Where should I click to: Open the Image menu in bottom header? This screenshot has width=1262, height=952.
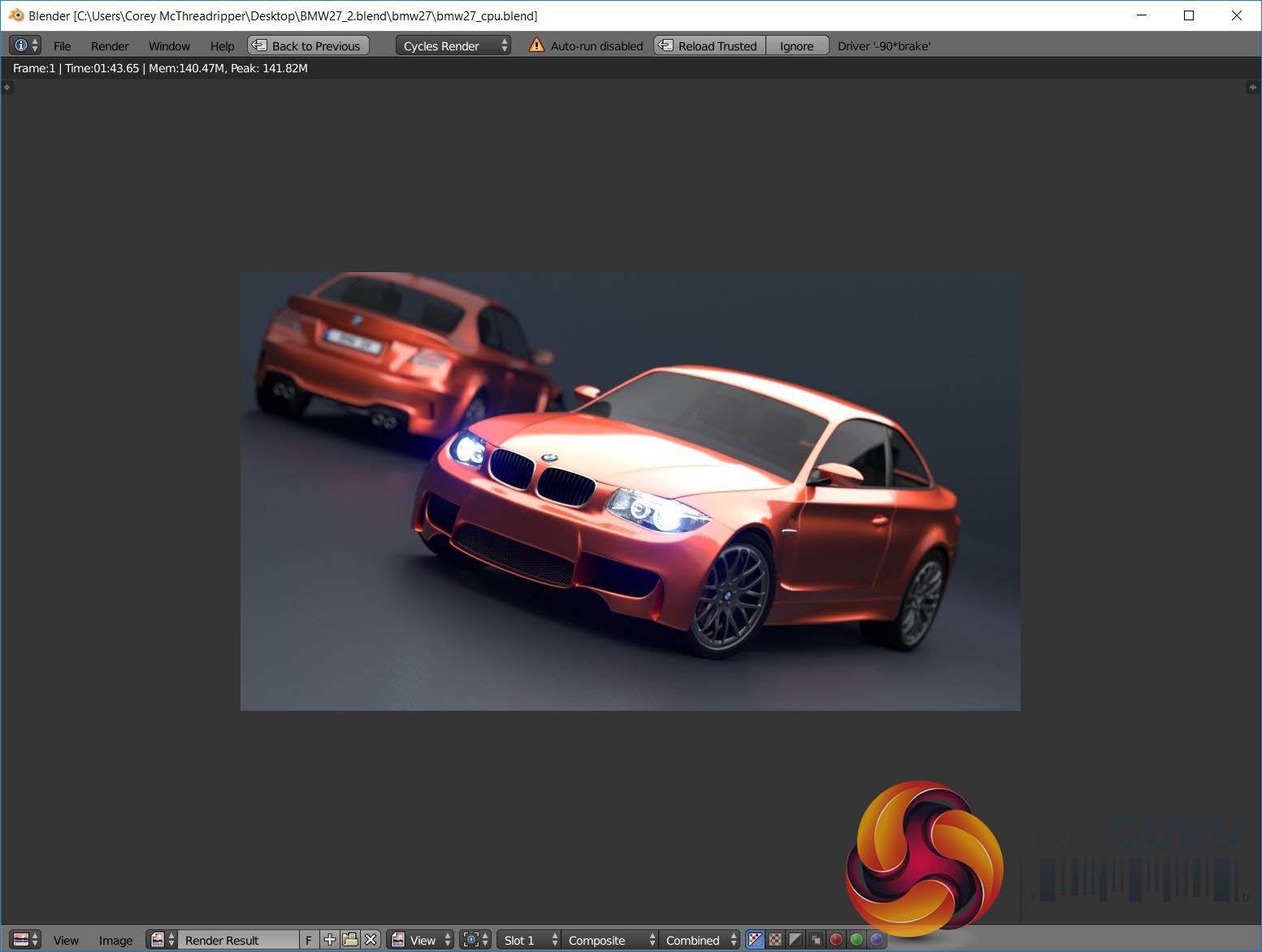[x=115, y=941]
